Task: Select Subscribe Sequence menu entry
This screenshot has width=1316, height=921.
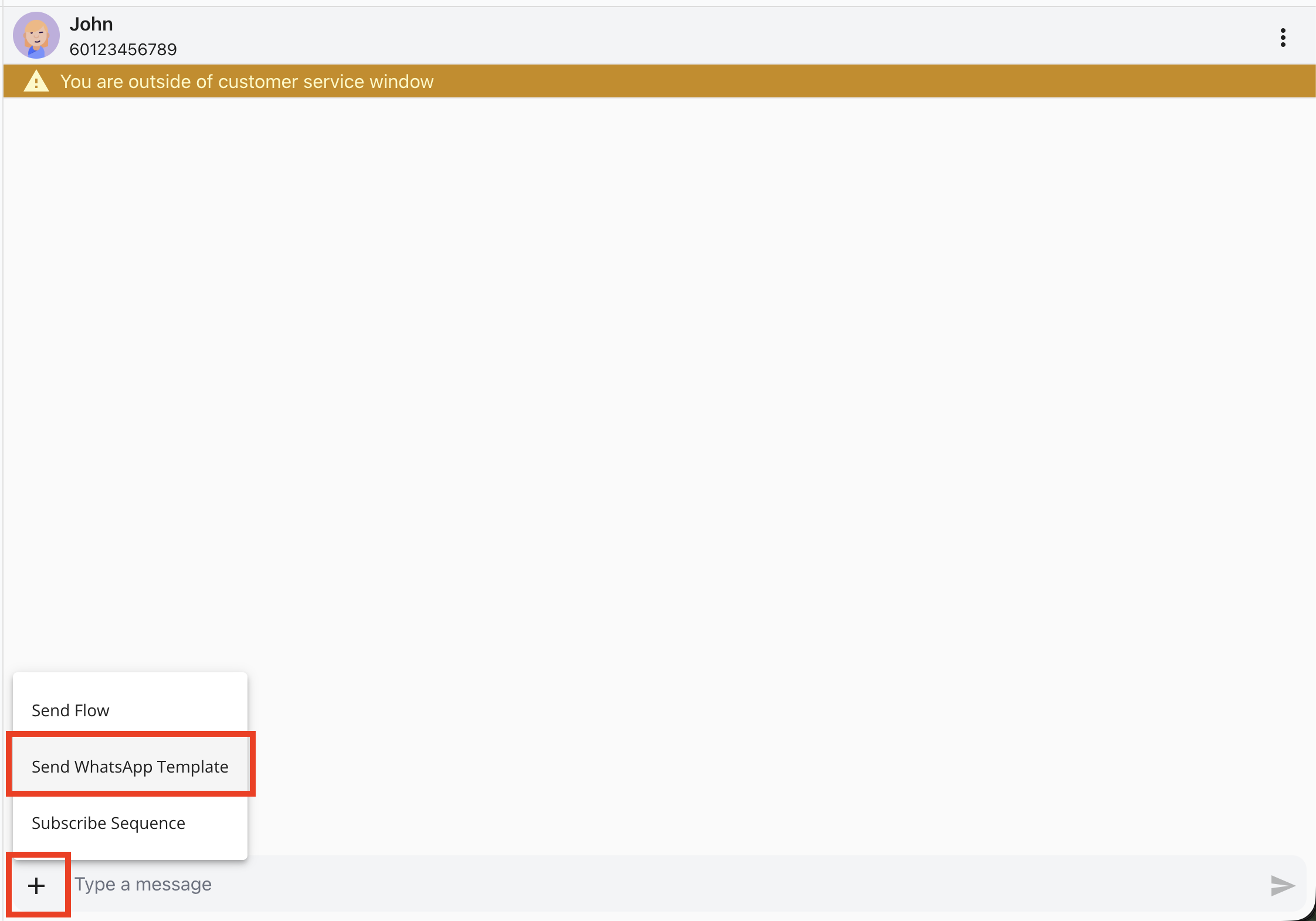Action: pos(130,823)
